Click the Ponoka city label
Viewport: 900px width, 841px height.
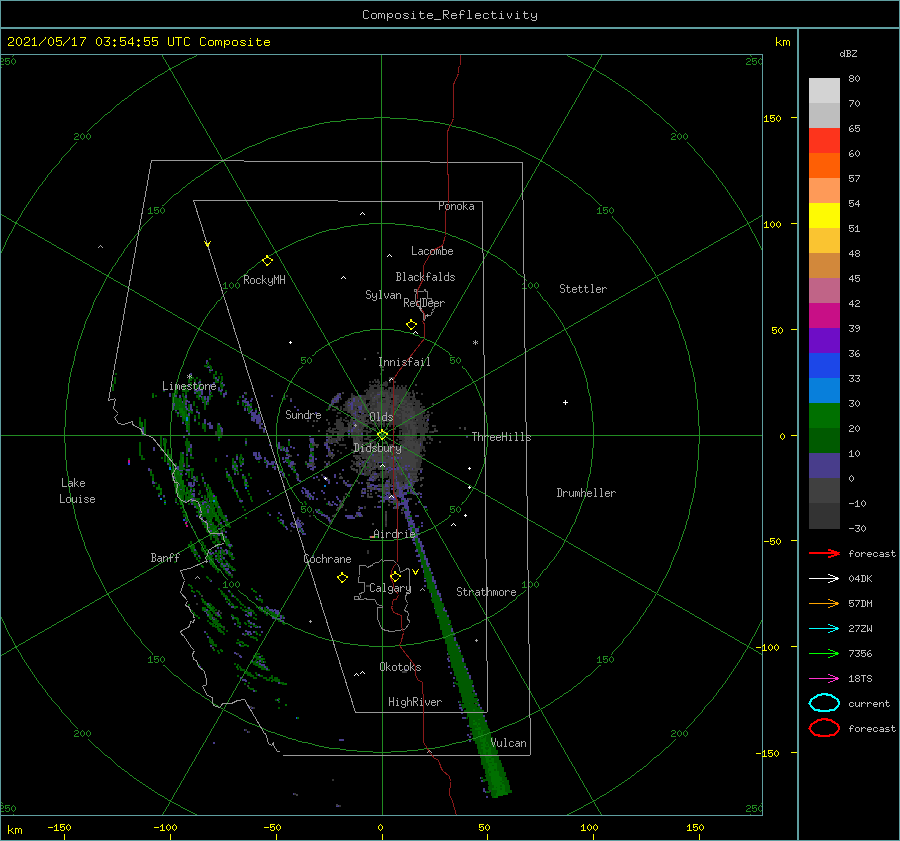tap(456, 206)
